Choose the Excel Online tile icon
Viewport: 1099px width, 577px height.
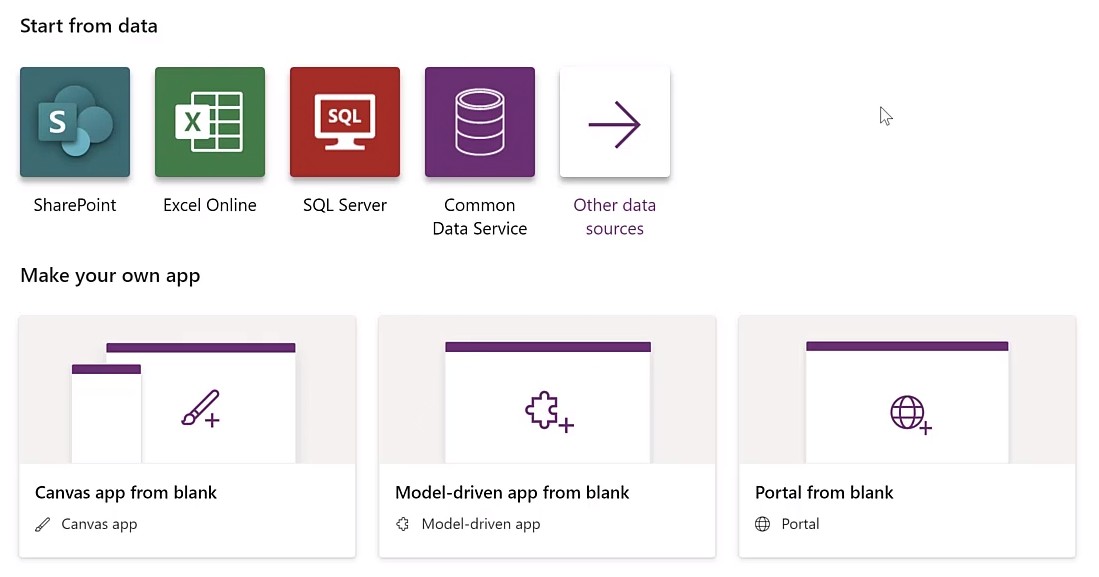click(210, 122)
